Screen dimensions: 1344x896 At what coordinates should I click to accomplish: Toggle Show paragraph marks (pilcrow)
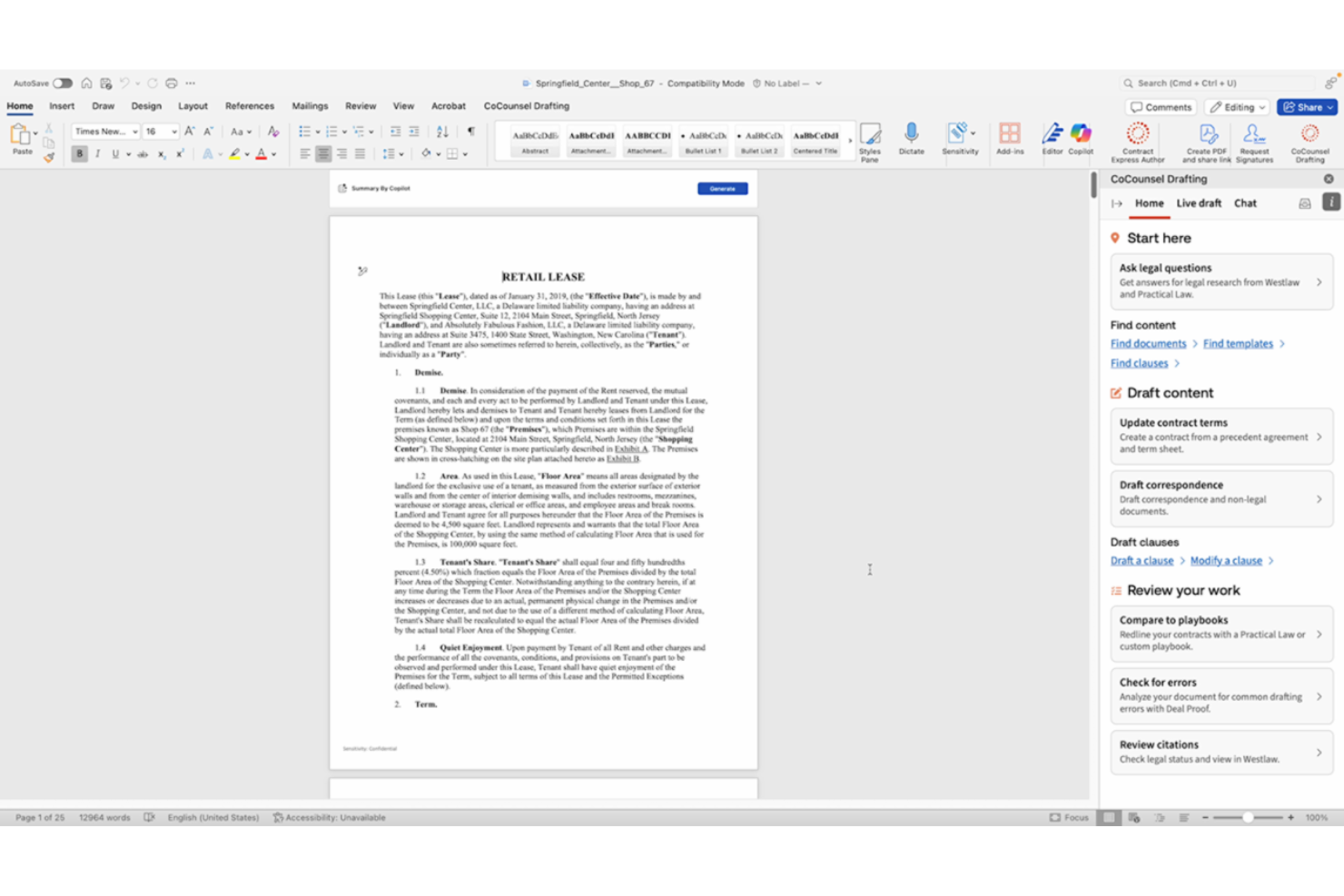click(x=470, y=132)
